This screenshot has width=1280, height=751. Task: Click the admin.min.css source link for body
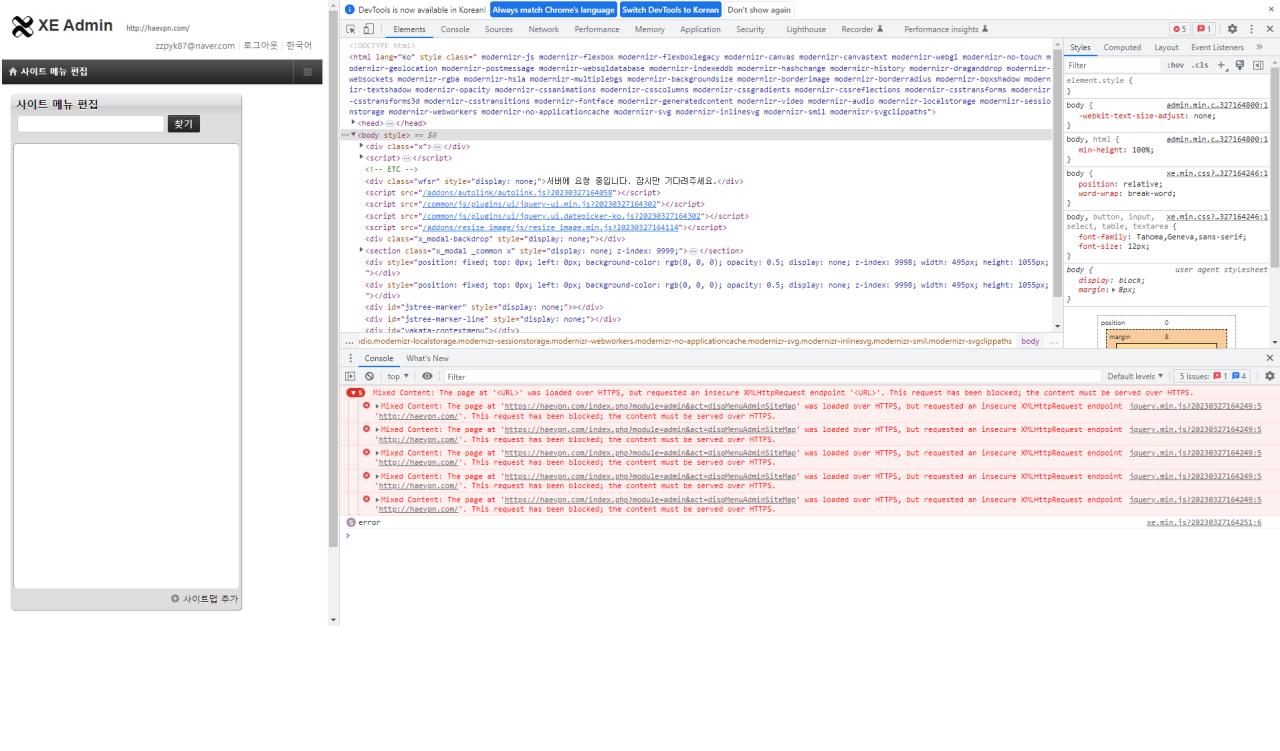(1217, 104)
